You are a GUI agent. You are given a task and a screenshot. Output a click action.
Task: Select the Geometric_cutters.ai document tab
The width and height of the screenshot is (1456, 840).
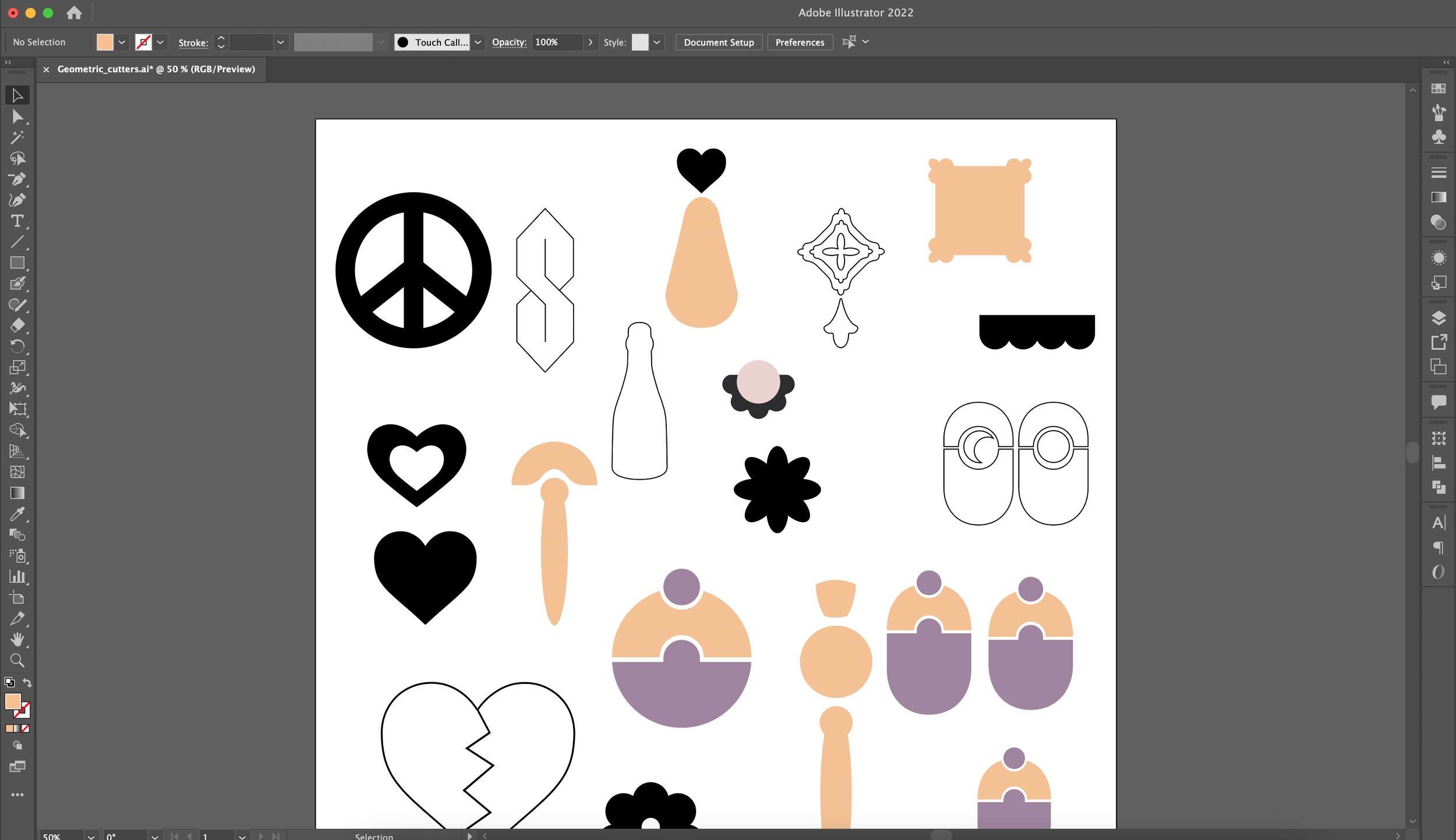pos(156,69)
